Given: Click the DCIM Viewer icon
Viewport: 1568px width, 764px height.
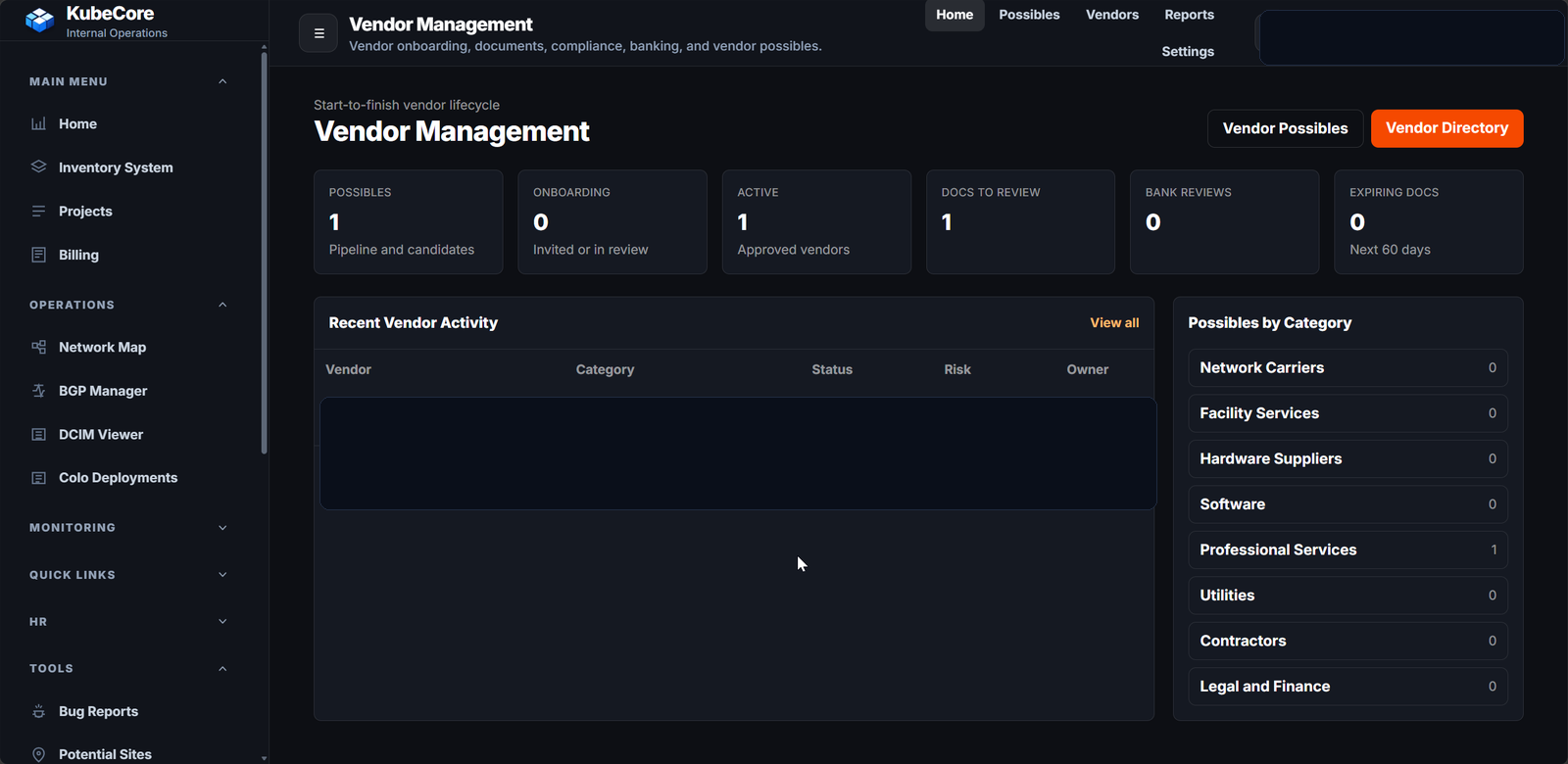Looking at the screenshot, I should click(39, 434).
